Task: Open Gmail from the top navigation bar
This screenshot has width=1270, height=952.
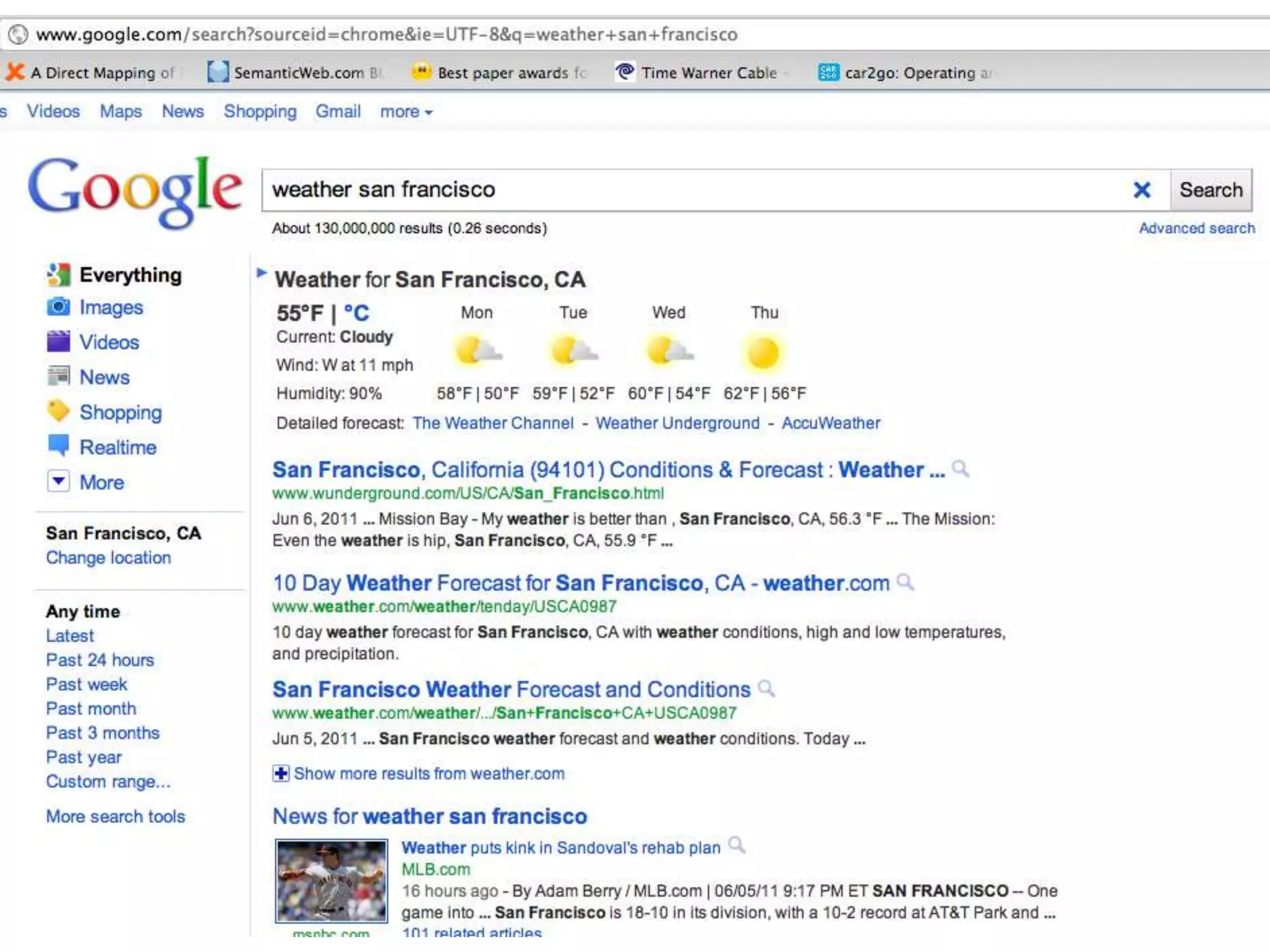Action: click(338, 112)
